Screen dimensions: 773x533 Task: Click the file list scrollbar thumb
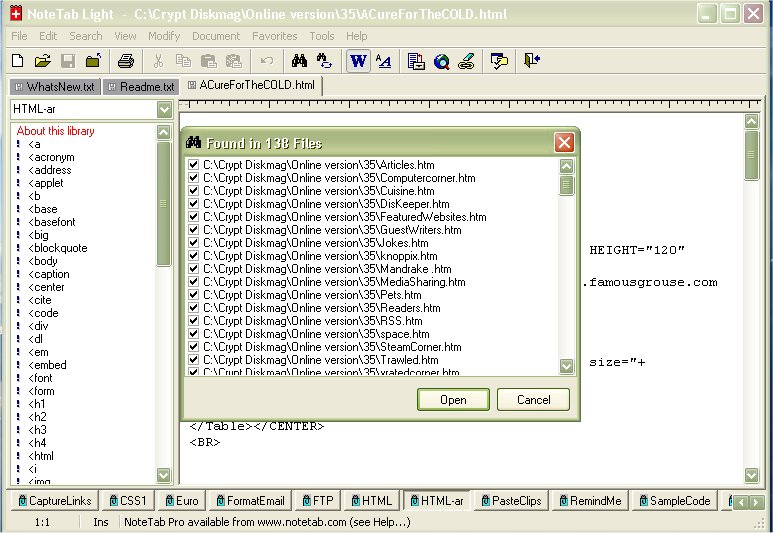tap(566, 185)
